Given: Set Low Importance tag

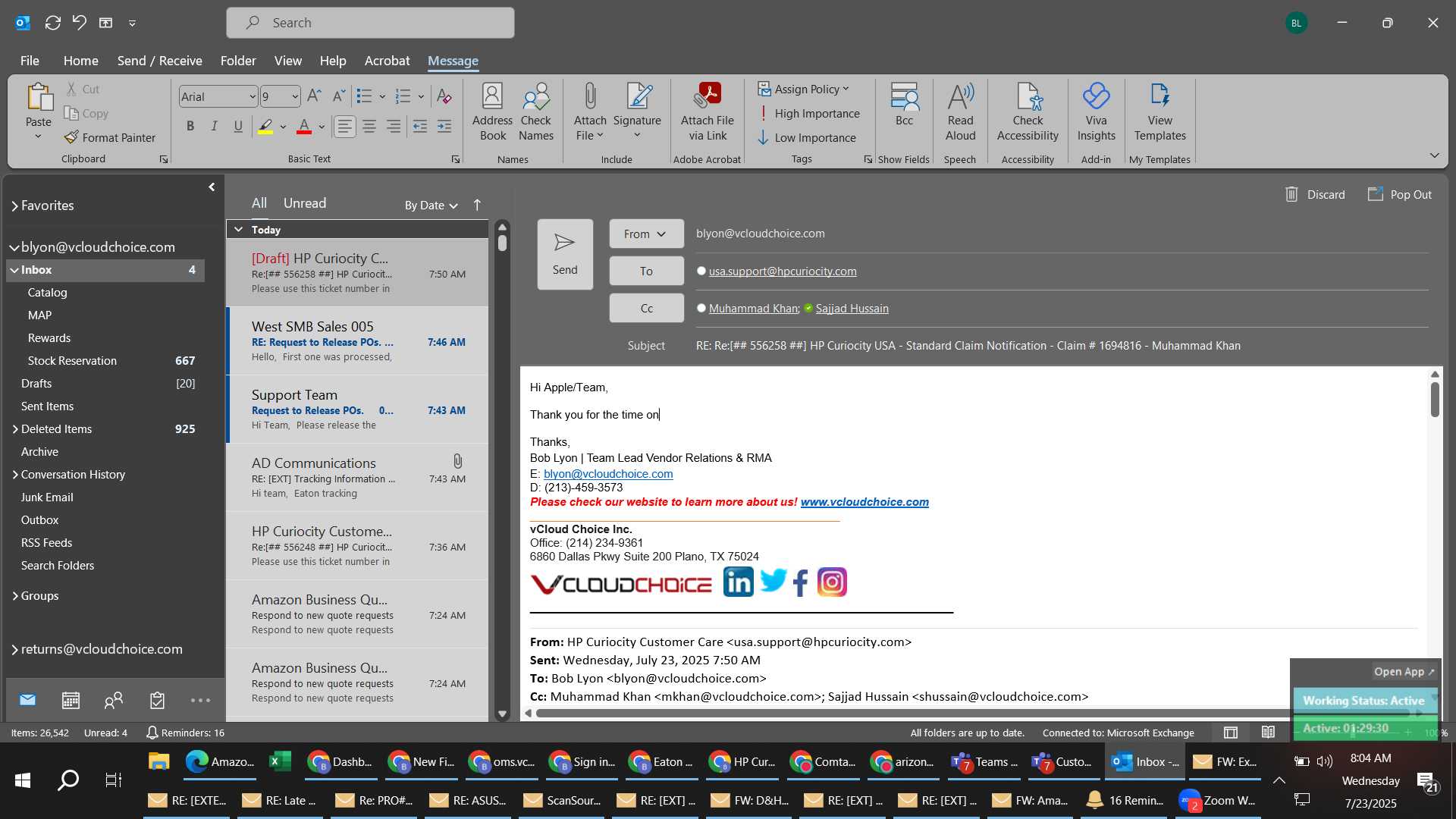Looking at the screenshot, I should [x=807, y=137].
